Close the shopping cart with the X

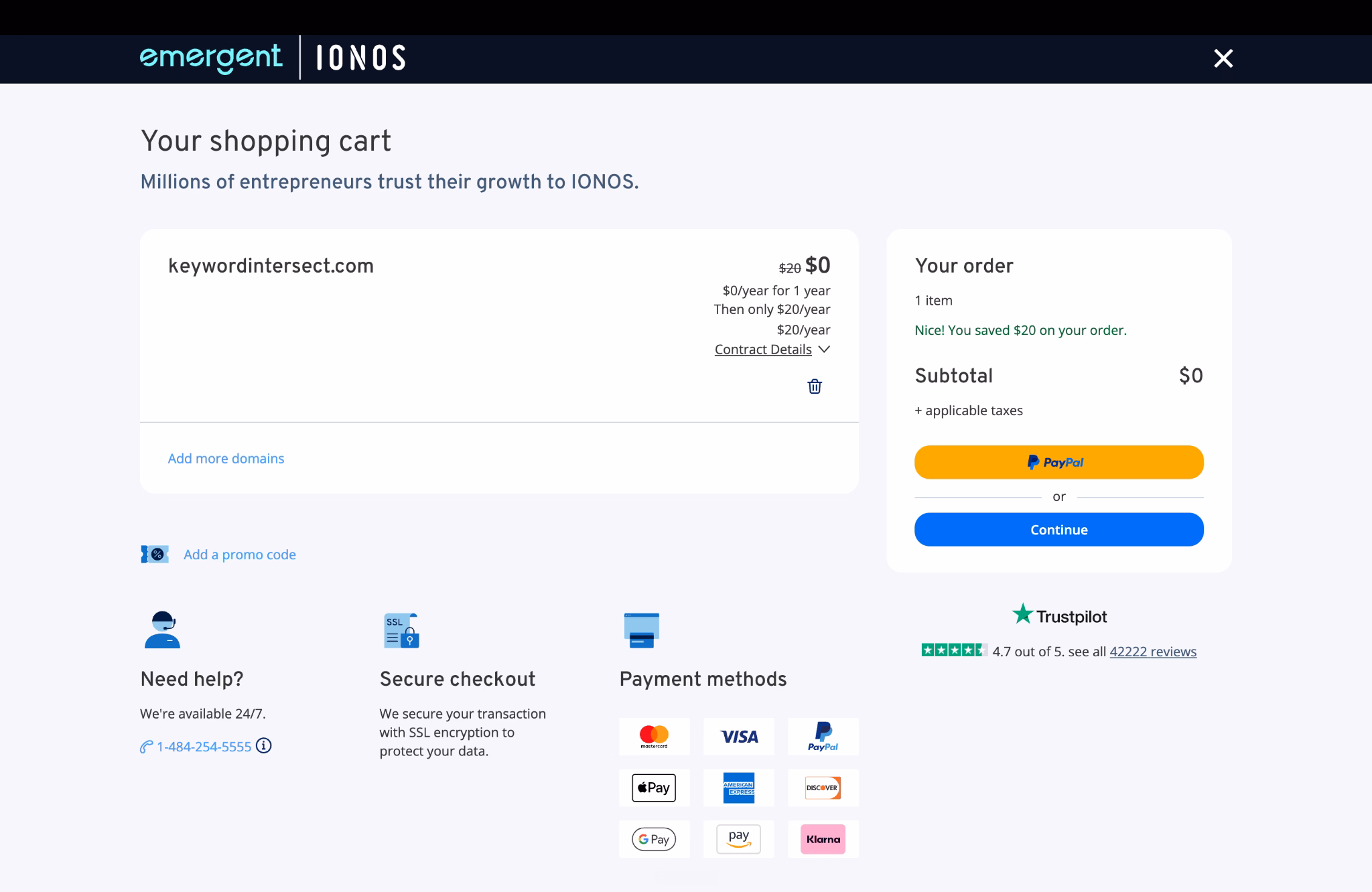pyautogui.click(x=1223, y=58)
